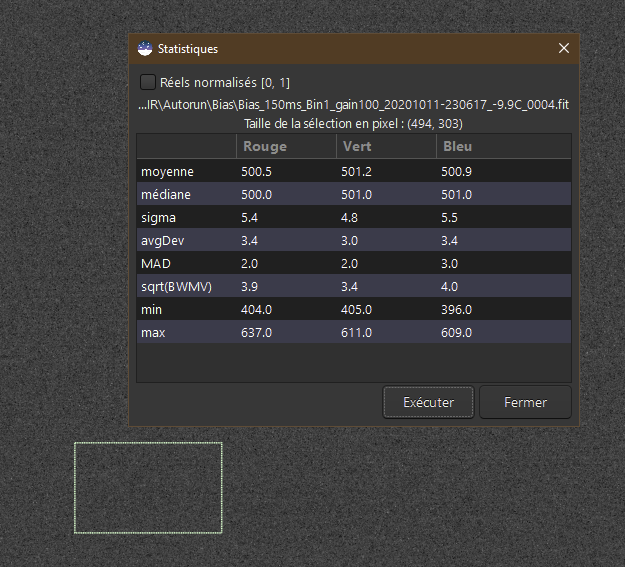Screen dimensions: 625x567
Task: Close the Statistiques dialog with X
Action: (564, 48)
